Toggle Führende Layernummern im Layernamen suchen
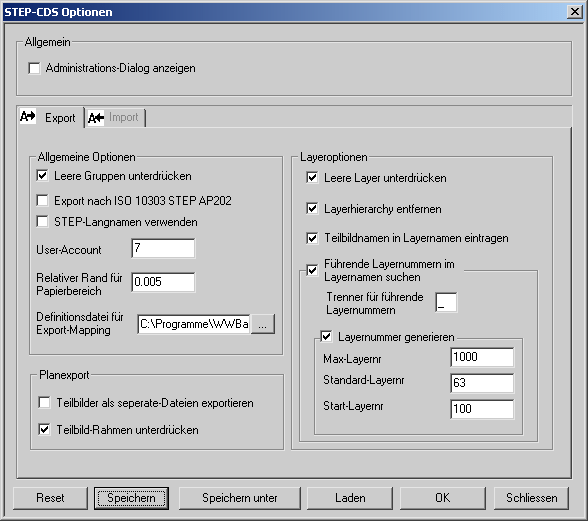Image resolution: width=588 pixels, height=521 pixels. click(x=312, y=270)
